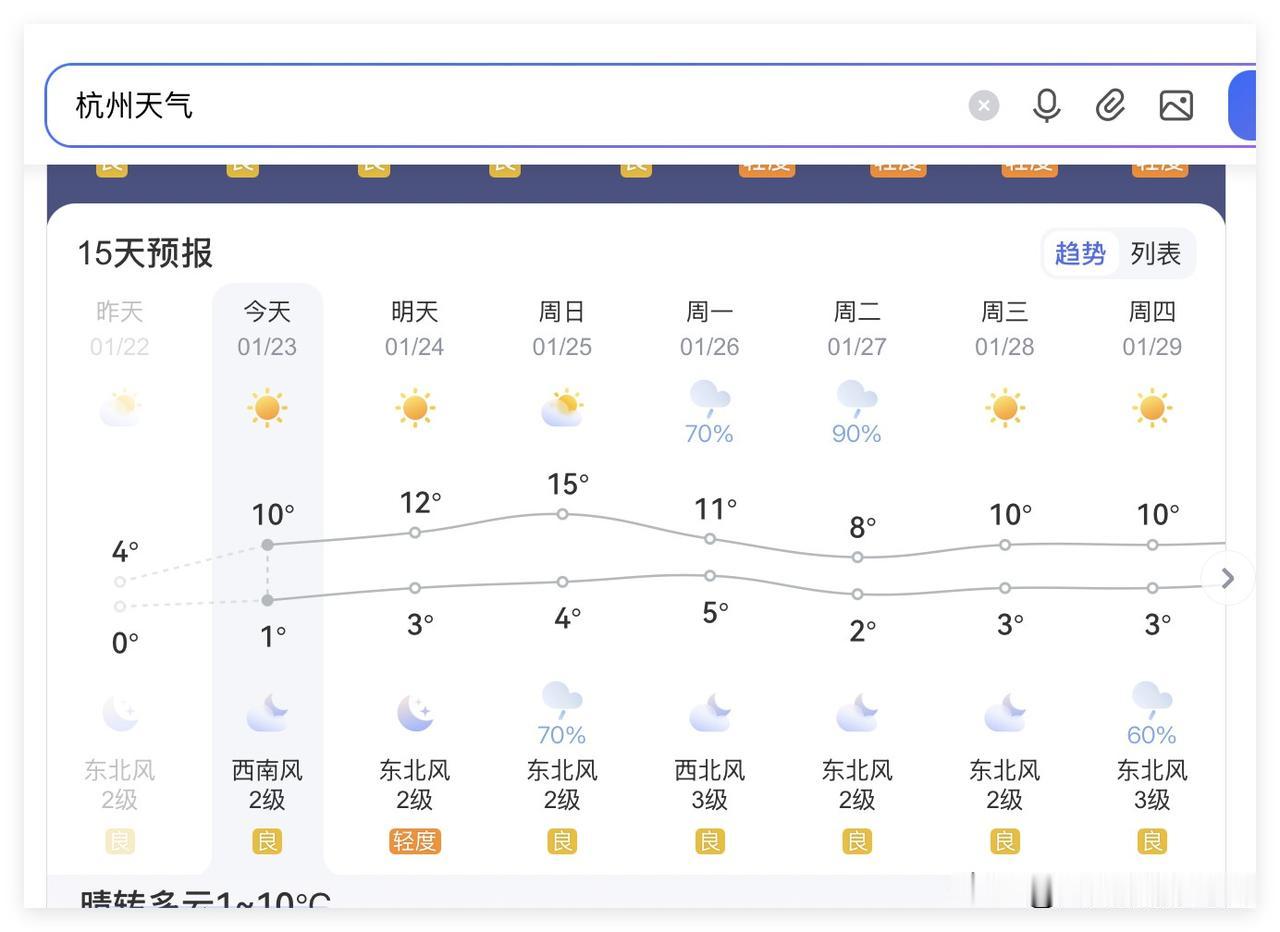Click today's high temperature point on chart
Screen dimensions: 1280x932
(267, 545)
